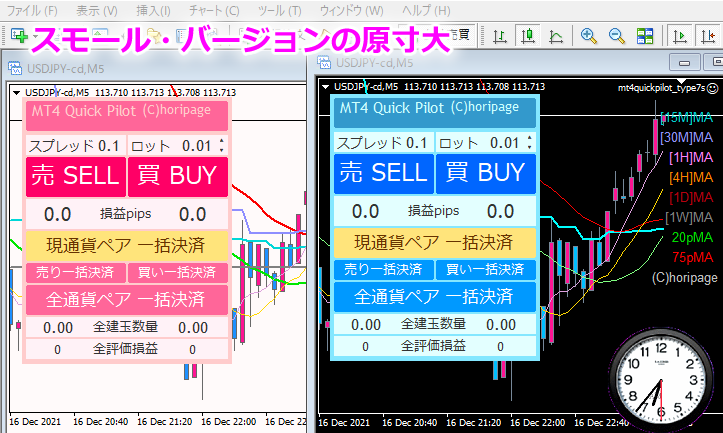Click mt4quickpilot_type7s text in right chart
The height and width of the screenshot is (433, 723).
coord(662,88)
